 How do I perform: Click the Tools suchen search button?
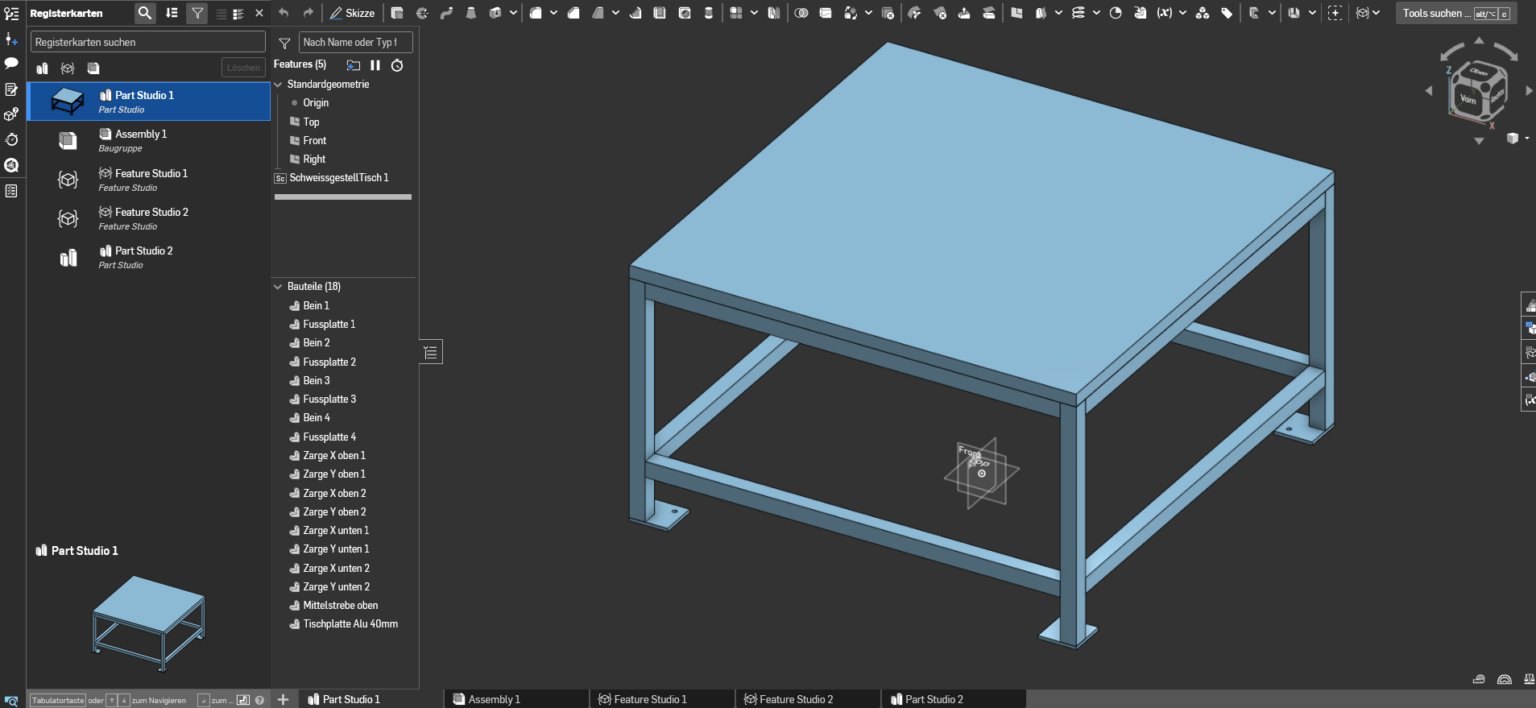(x=1456, y=13)
